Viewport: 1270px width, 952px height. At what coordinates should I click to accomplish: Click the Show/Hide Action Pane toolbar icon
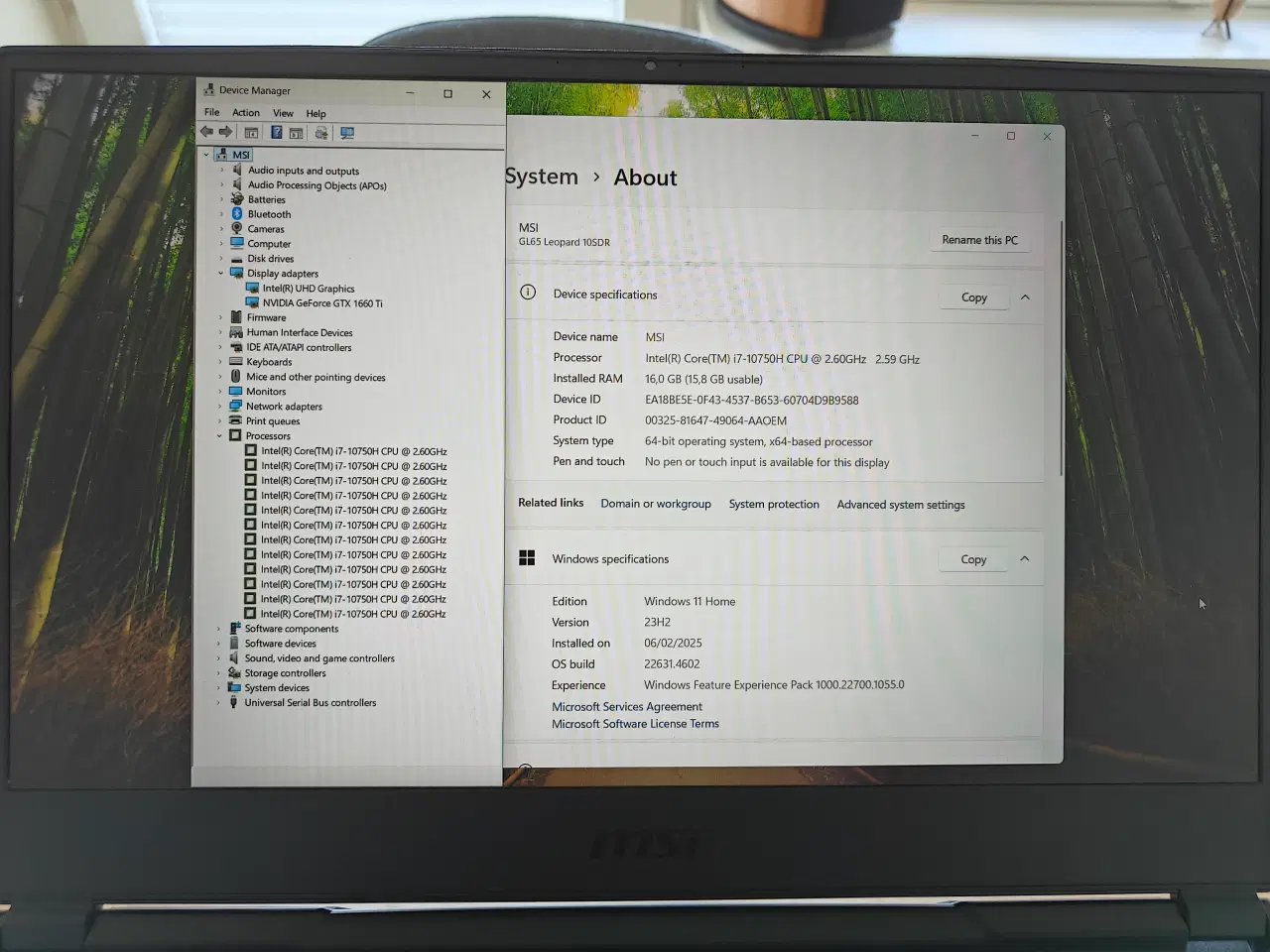point(296,133)
